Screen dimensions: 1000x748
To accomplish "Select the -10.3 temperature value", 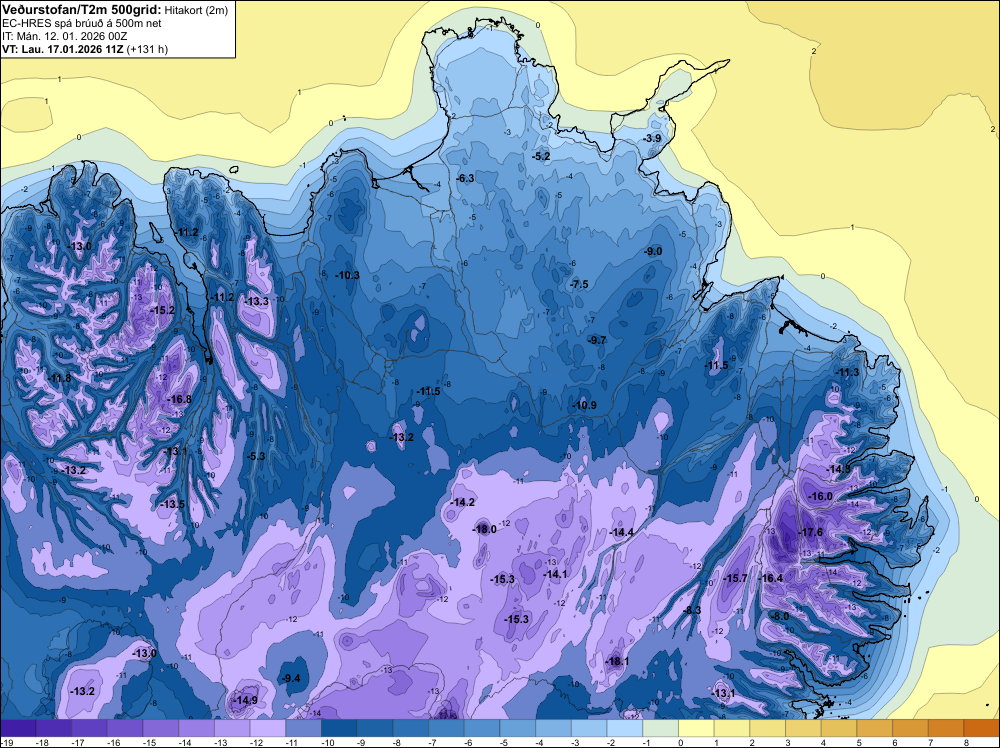I will coord(348,275).
